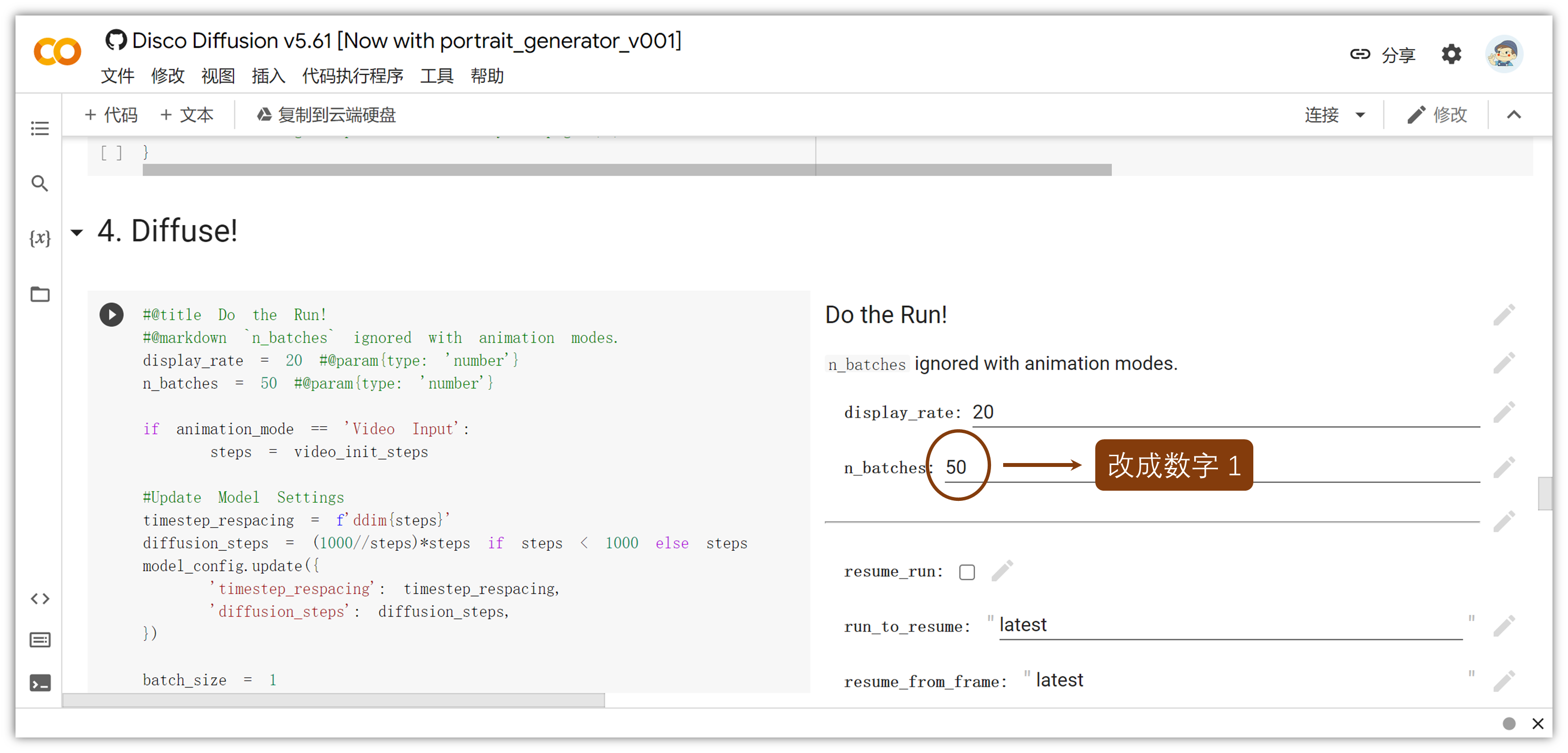Image resolution: width=1568 pixels, height=753 pixels.
Task: Click the #Update Model Settings comment line
Action: pos(243,497)
